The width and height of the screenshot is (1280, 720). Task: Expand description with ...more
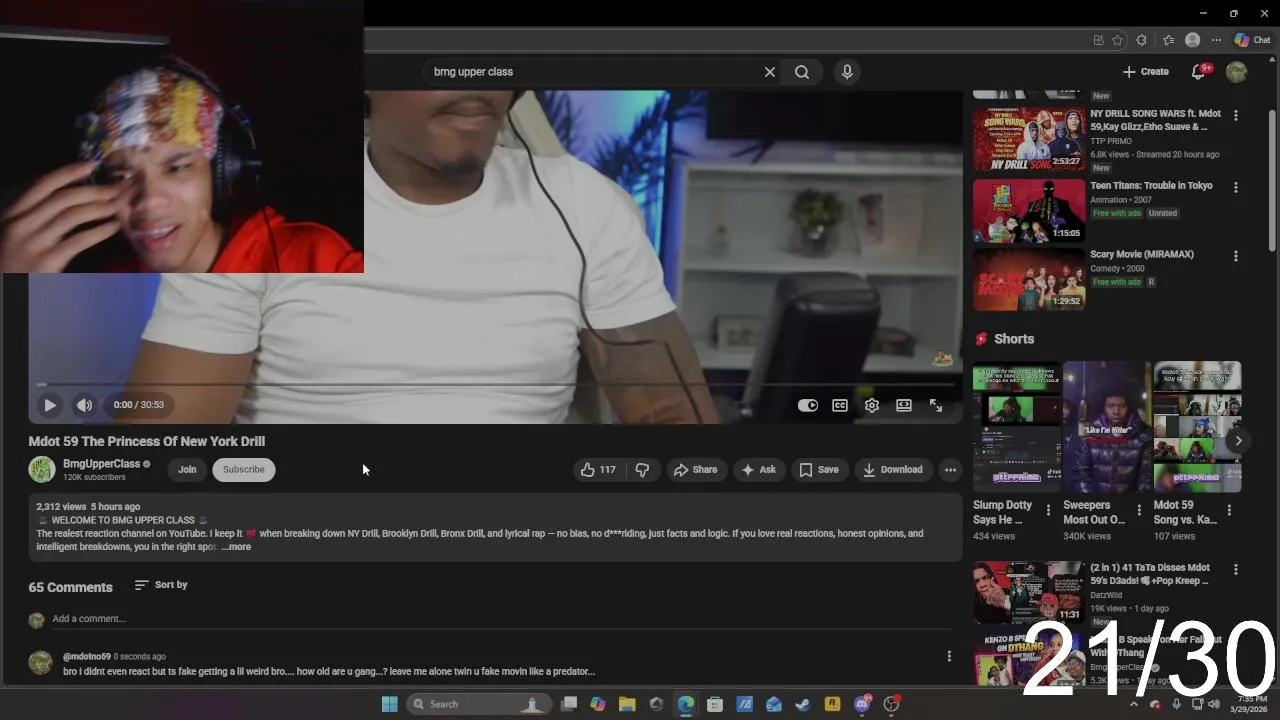(x=237, y=547)
